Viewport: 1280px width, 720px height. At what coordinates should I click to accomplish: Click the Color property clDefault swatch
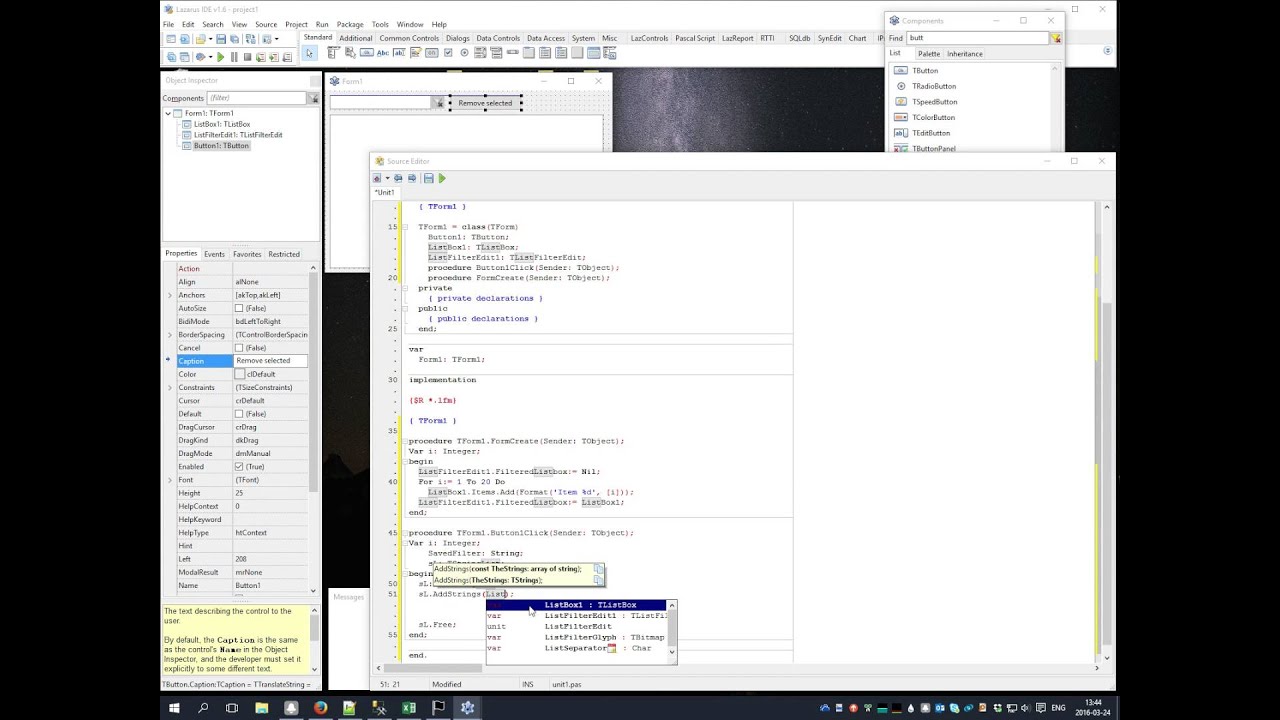coord(240,374)
